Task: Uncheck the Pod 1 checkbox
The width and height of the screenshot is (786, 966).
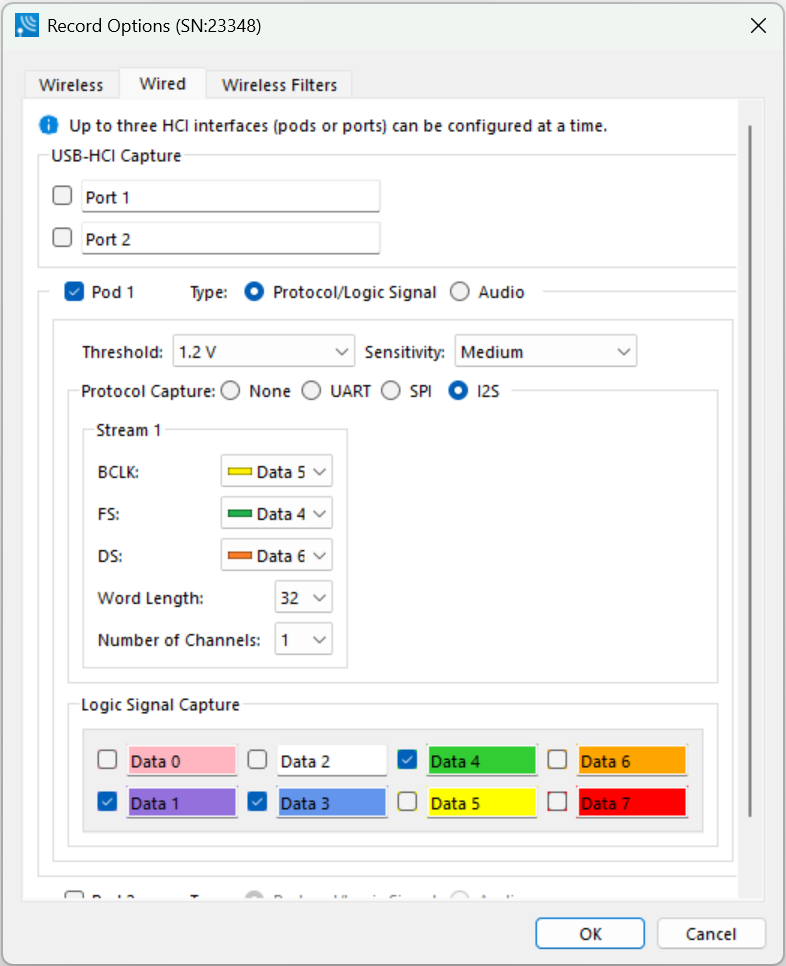Action: click(74, 291)
